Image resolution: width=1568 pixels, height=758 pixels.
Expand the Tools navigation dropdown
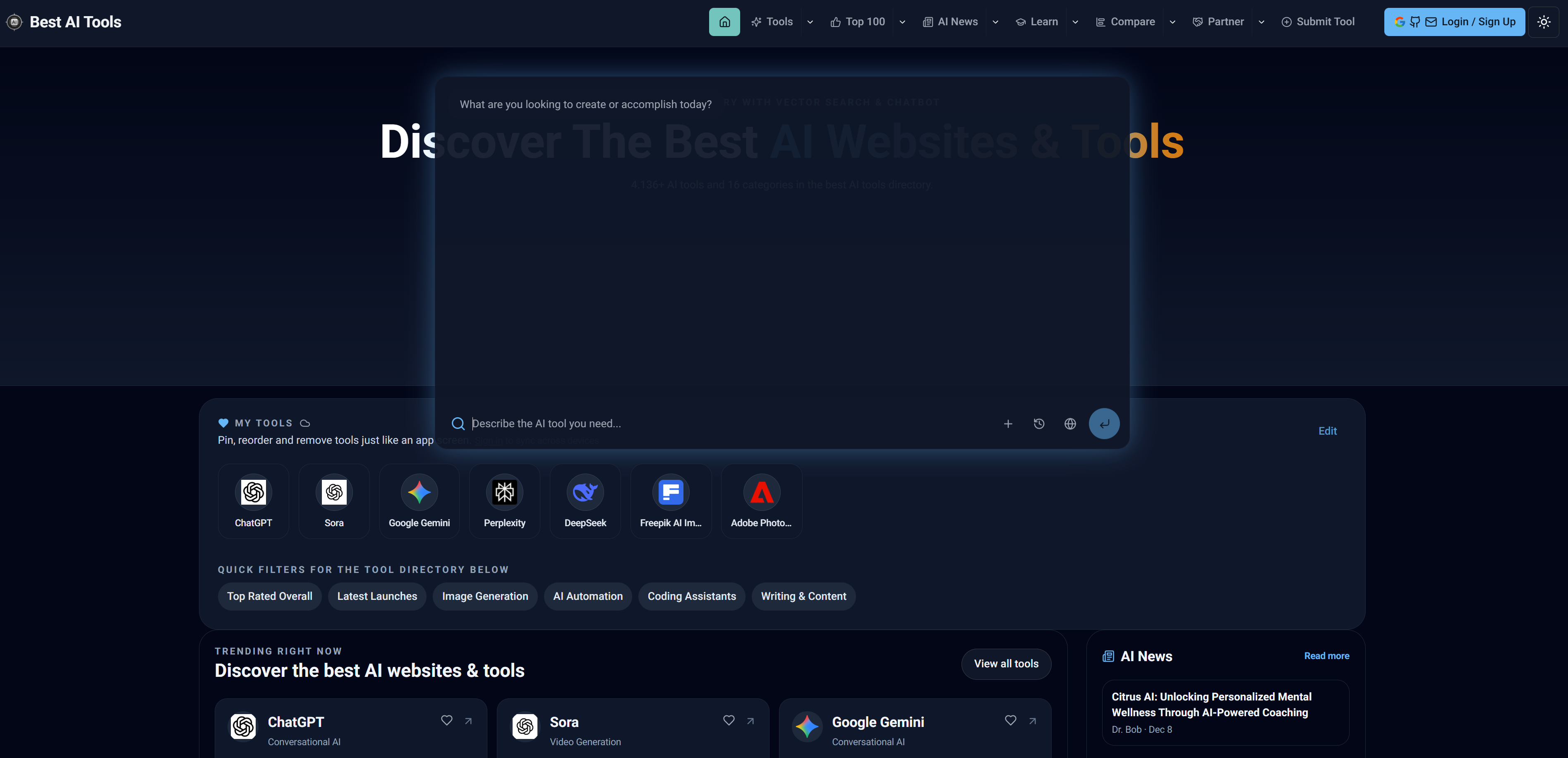tap(810, 21)
